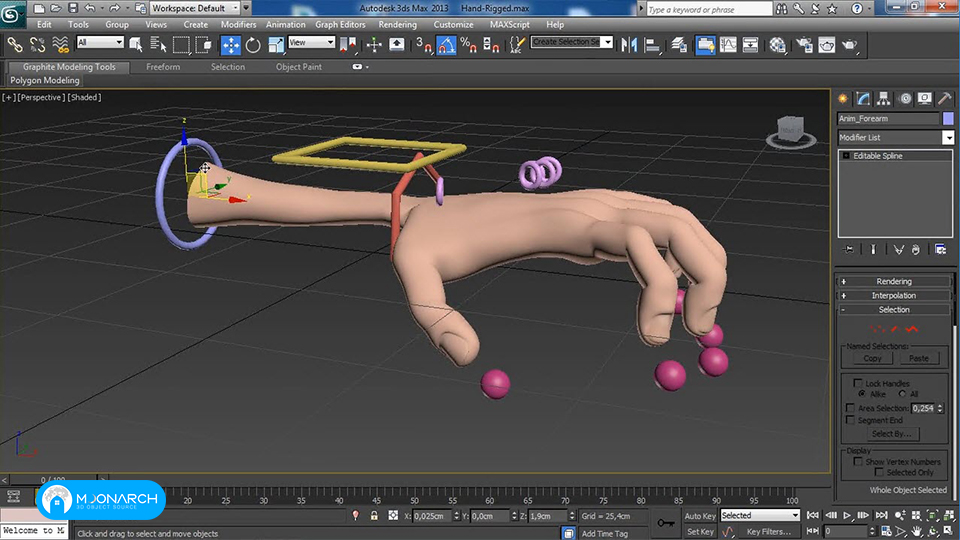Open the Material Editor icon
960x540 pixels.
(778, 45)
